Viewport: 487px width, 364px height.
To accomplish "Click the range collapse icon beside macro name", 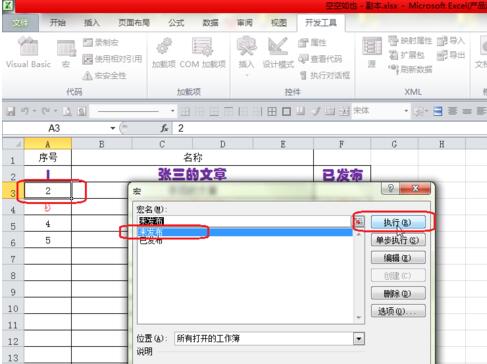I will coord(359,222).
